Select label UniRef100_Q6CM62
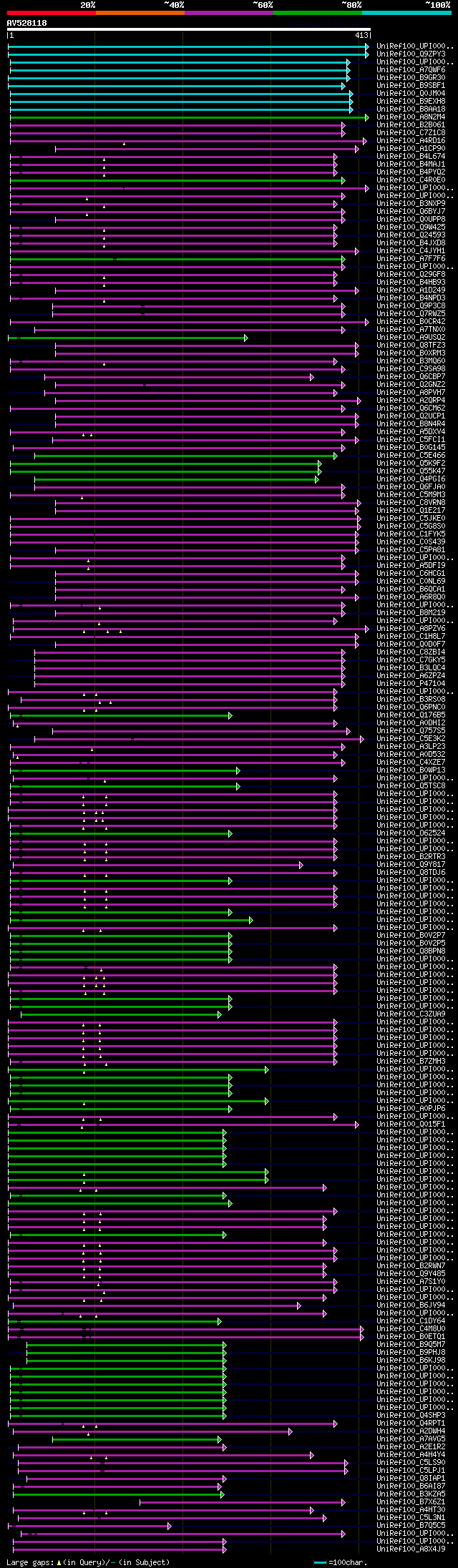Screen dimensions: 458x1568 click(411, 408)
